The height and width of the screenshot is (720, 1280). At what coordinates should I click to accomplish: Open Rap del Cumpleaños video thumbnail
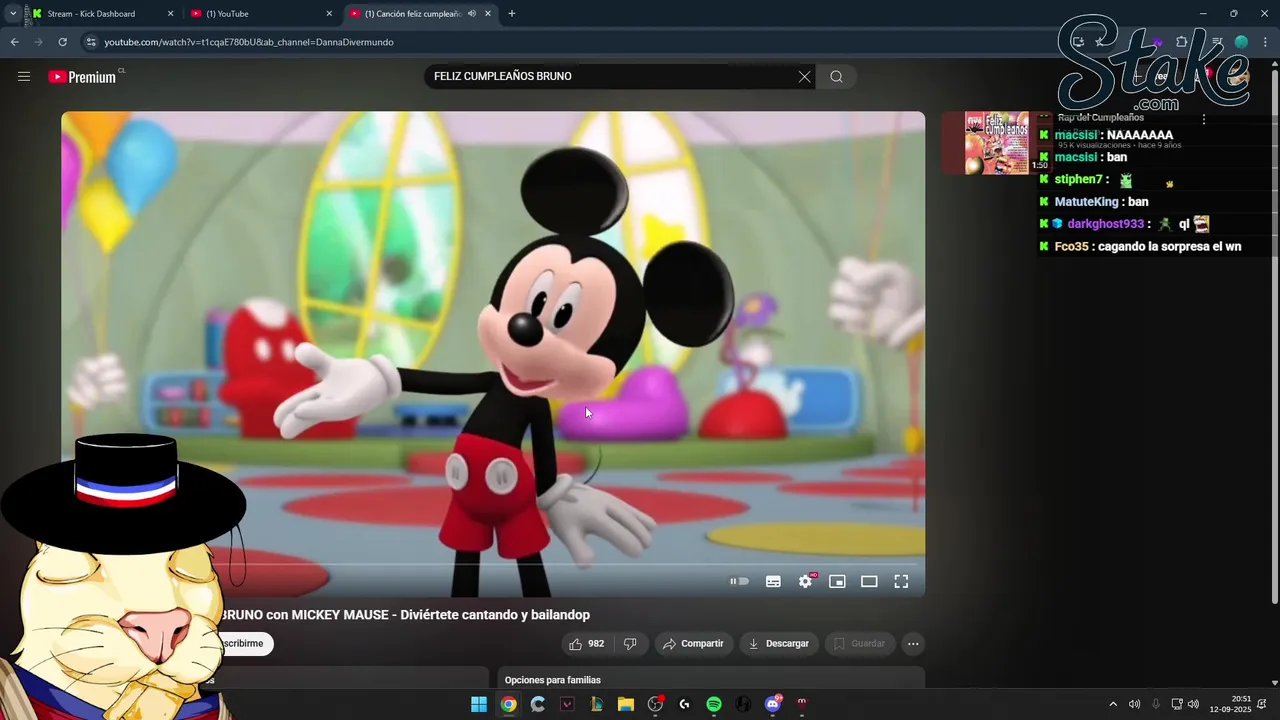pyautogui.click(x=996, y=143)
